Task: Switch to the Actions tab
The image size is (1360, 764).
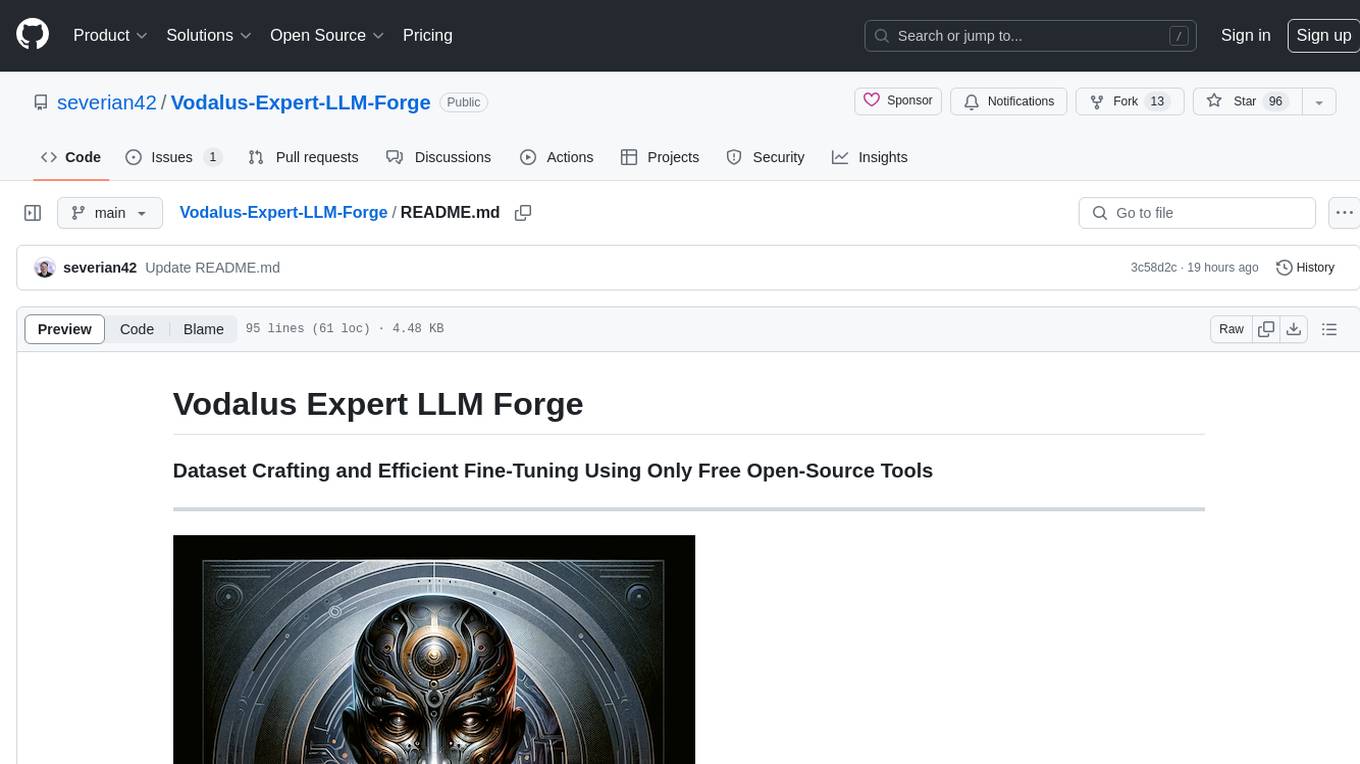Action: tap(557, 157)
